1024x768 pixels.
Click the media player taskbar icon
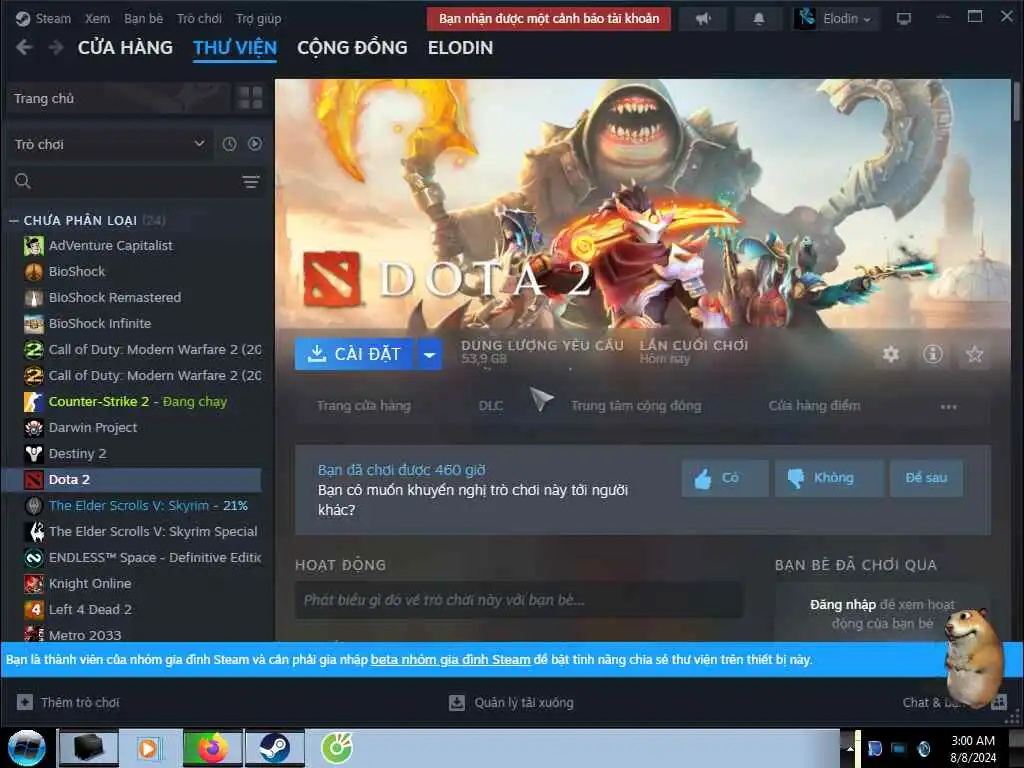click(149, 748)
